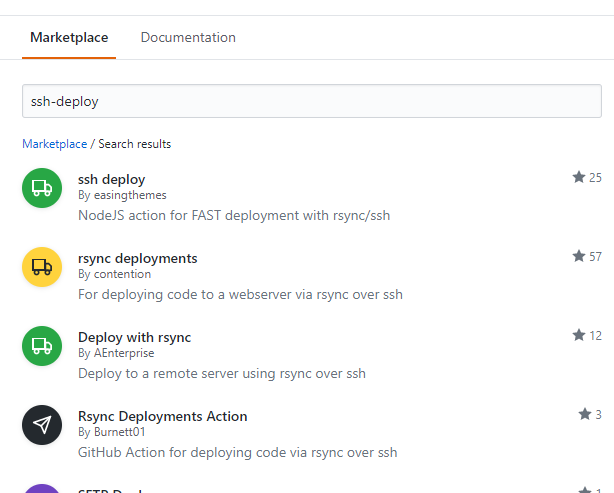This screenshot has width=614, height=493.
Task: Open the rsync deployments action title
Action: 137,258
